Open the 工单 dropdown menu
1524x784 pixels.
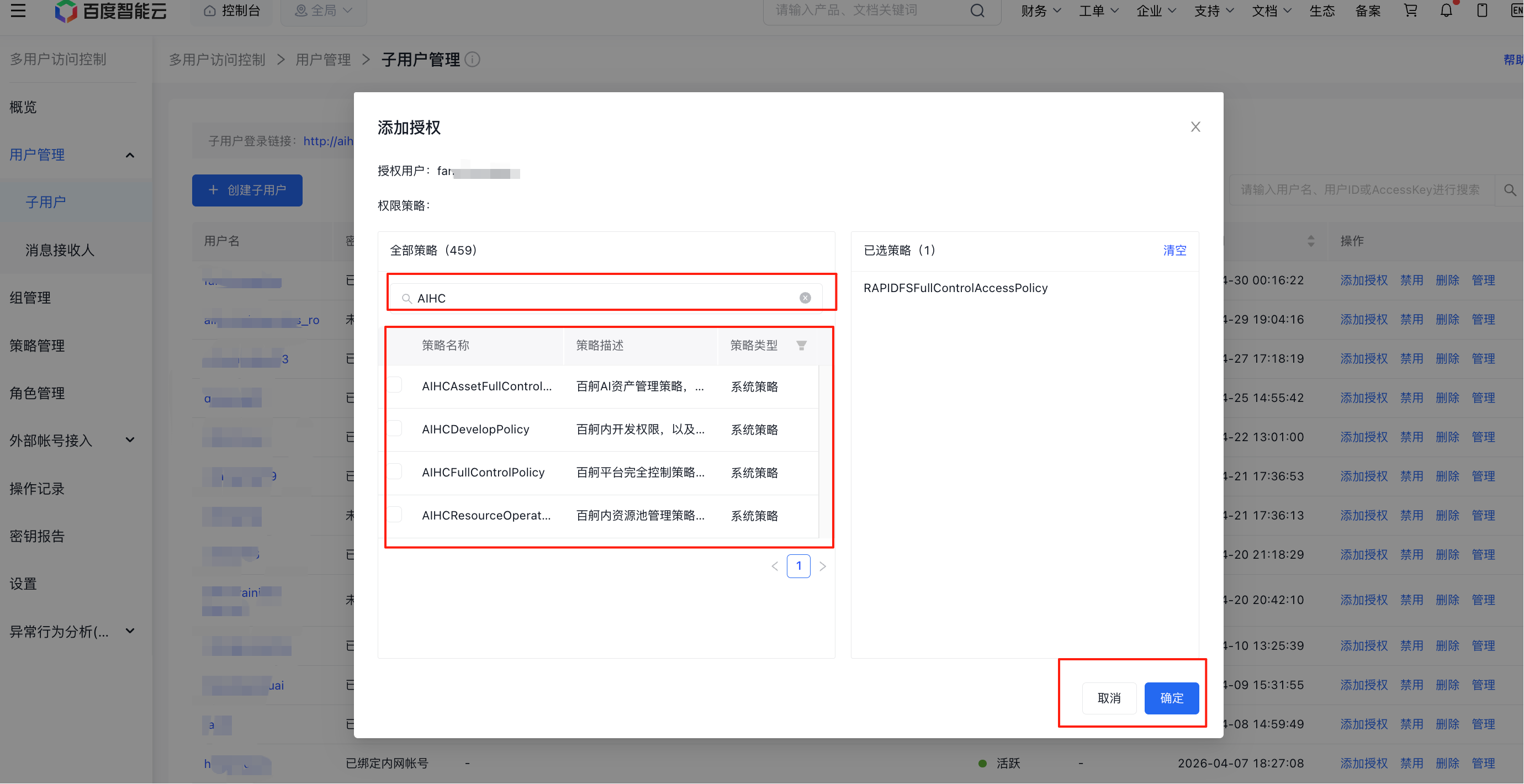(x=1099, y=10)
